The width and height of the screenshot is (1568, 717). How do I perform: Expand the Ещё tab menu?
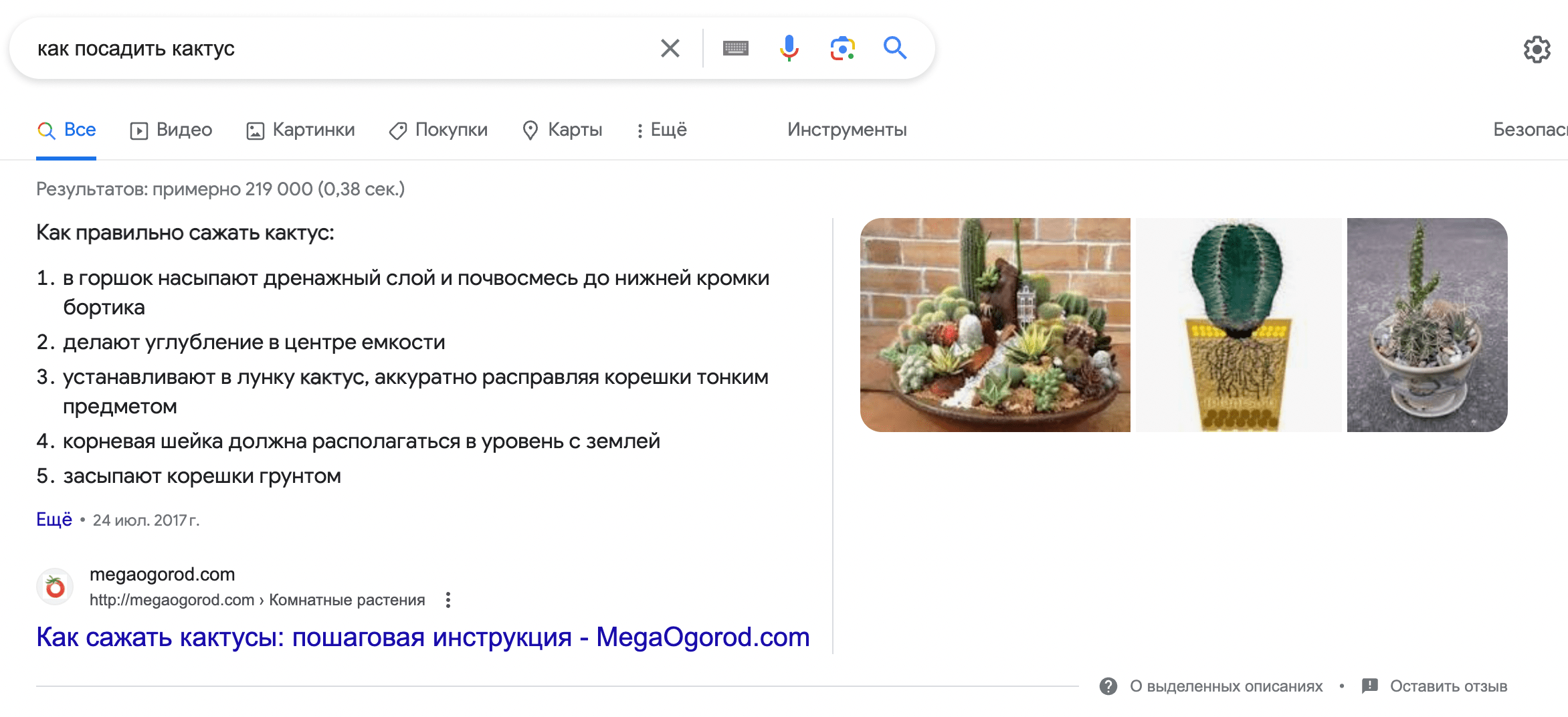661,130
